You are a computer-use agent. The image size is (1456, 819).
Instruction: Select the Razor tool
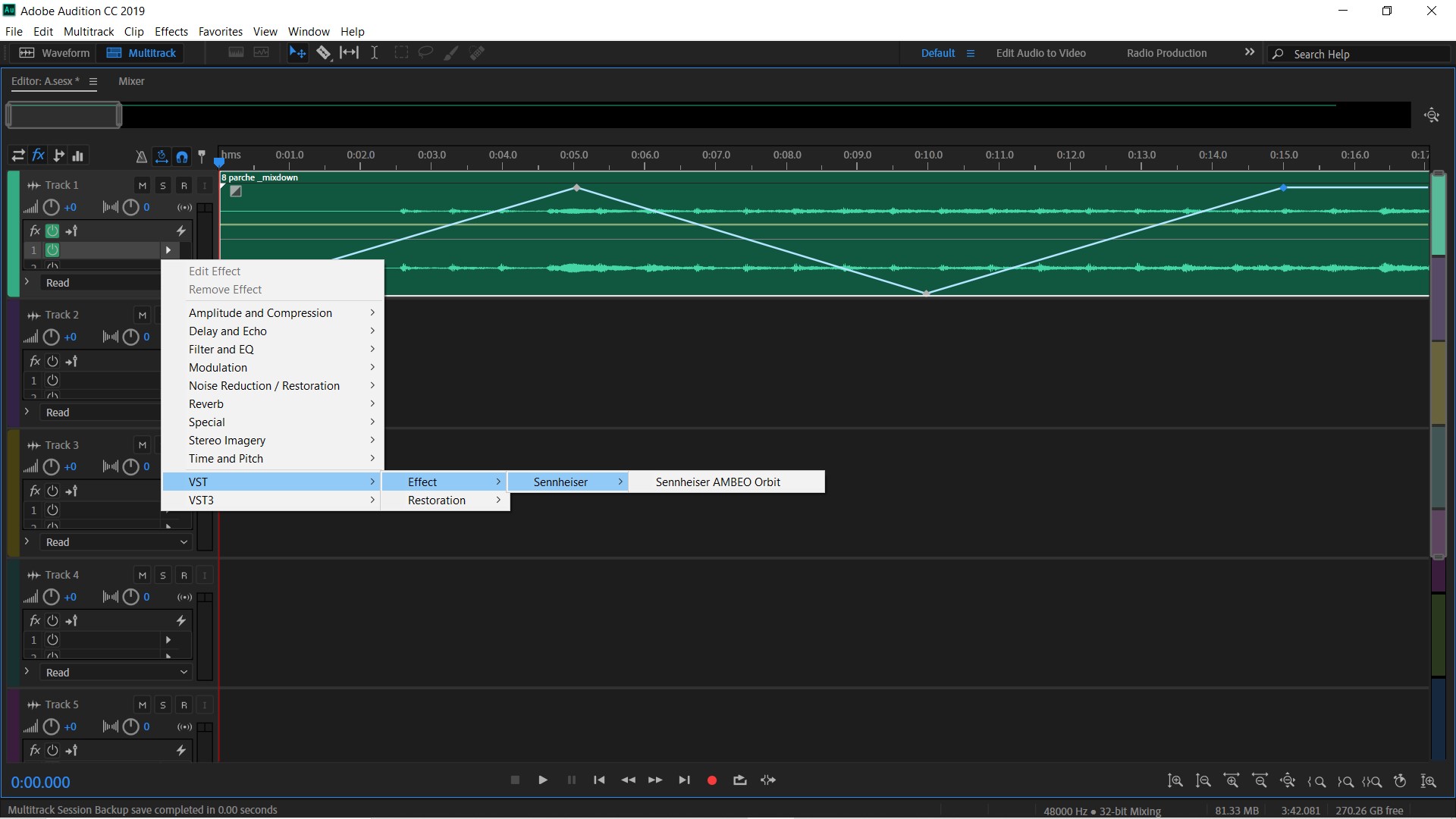[325, 52]
